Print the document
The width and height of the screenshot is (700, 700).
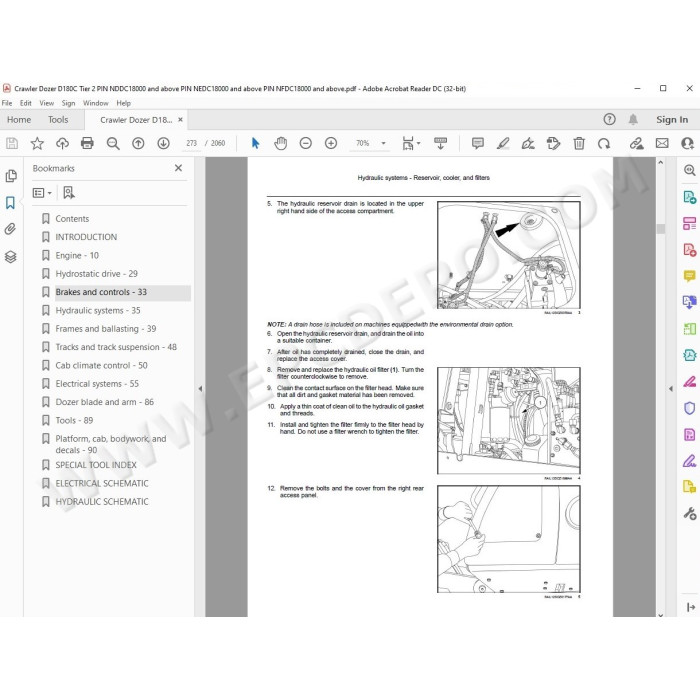click(x=88, y=143)
